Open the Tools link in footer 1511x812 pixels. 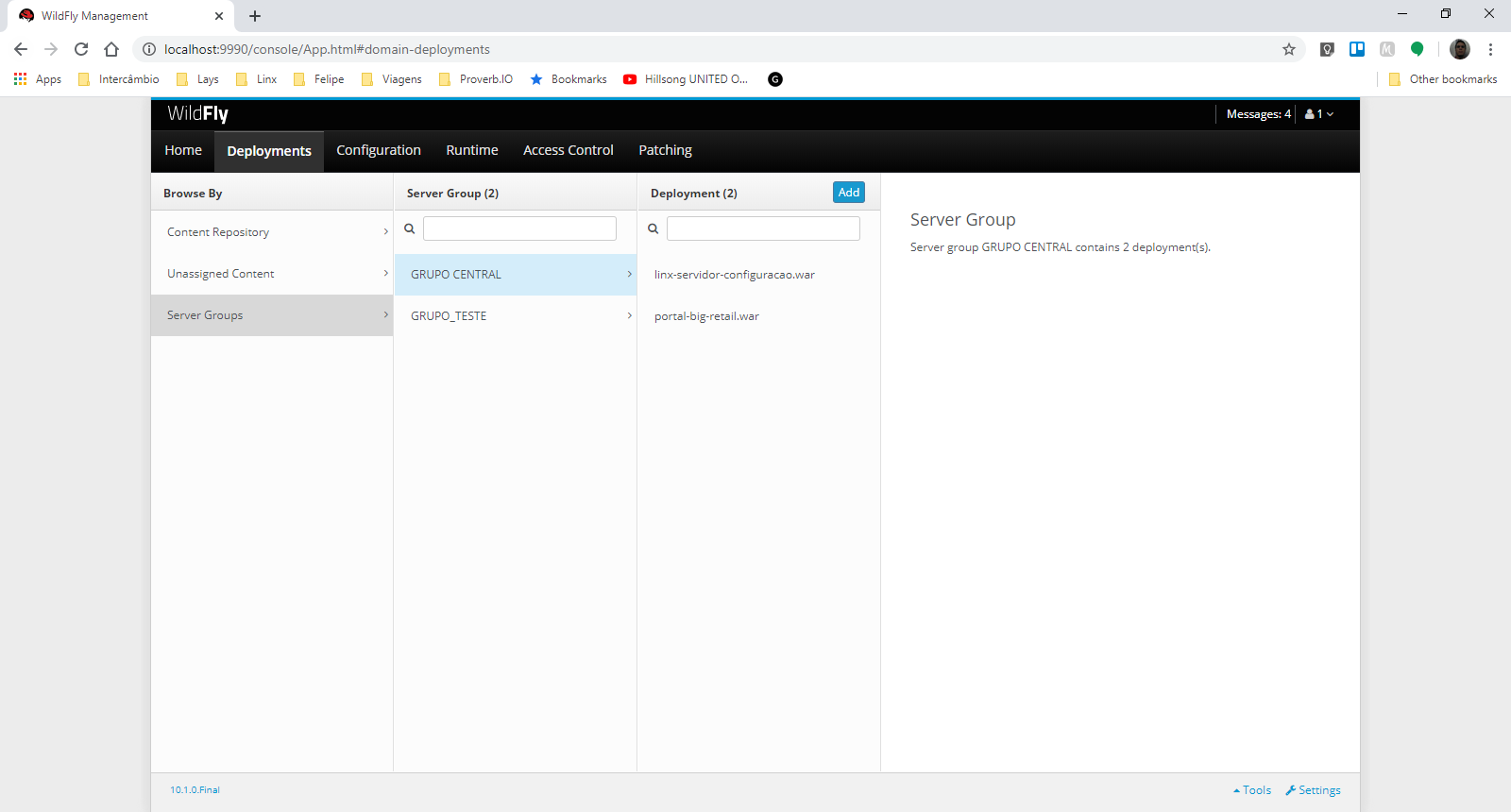pos(1252,790)
